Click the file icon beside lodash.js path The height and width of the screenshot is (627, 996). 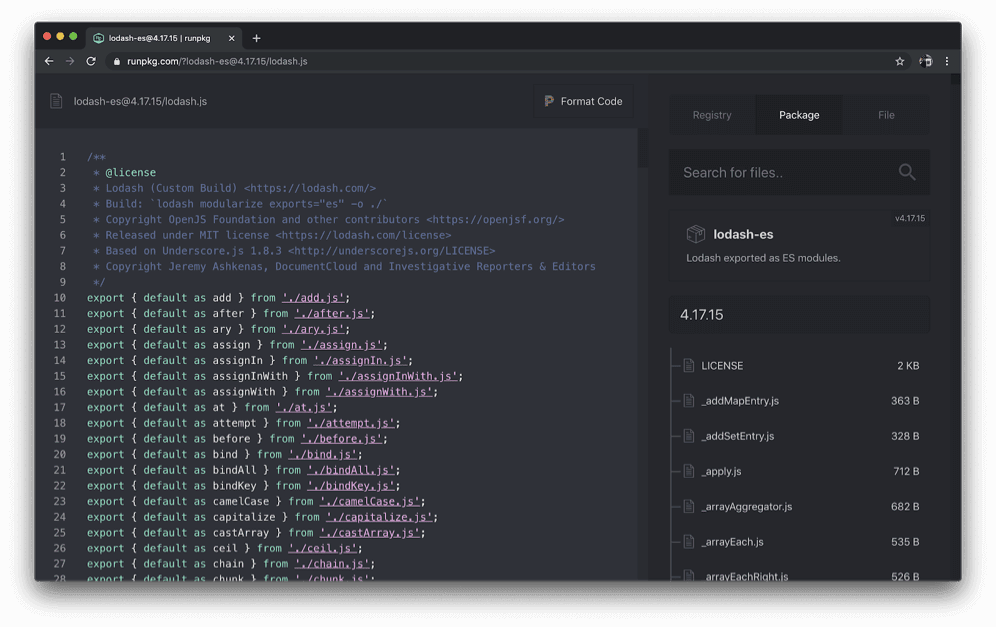[x=56, y=101]
